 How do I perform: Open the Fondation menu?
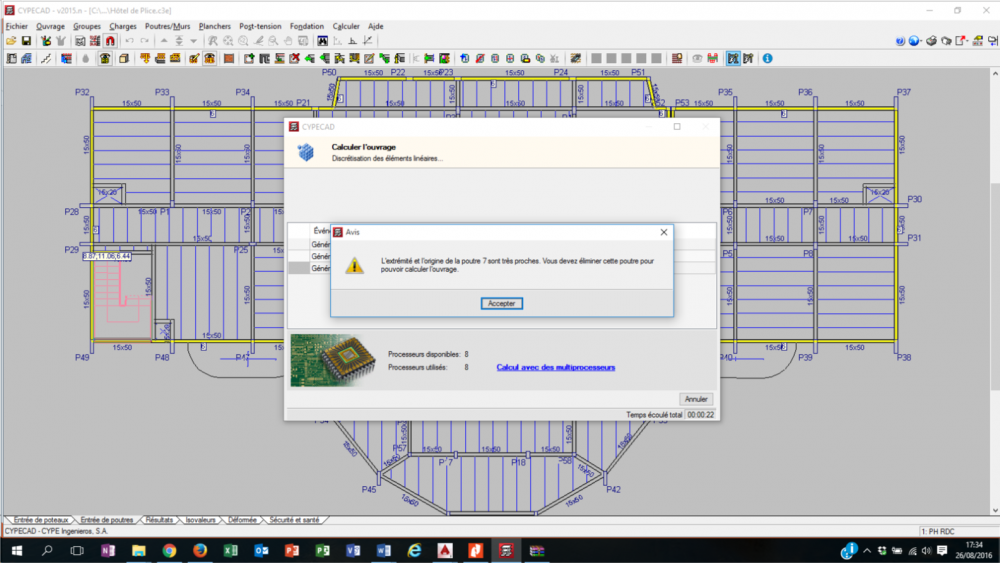click(x=307, y=26)
